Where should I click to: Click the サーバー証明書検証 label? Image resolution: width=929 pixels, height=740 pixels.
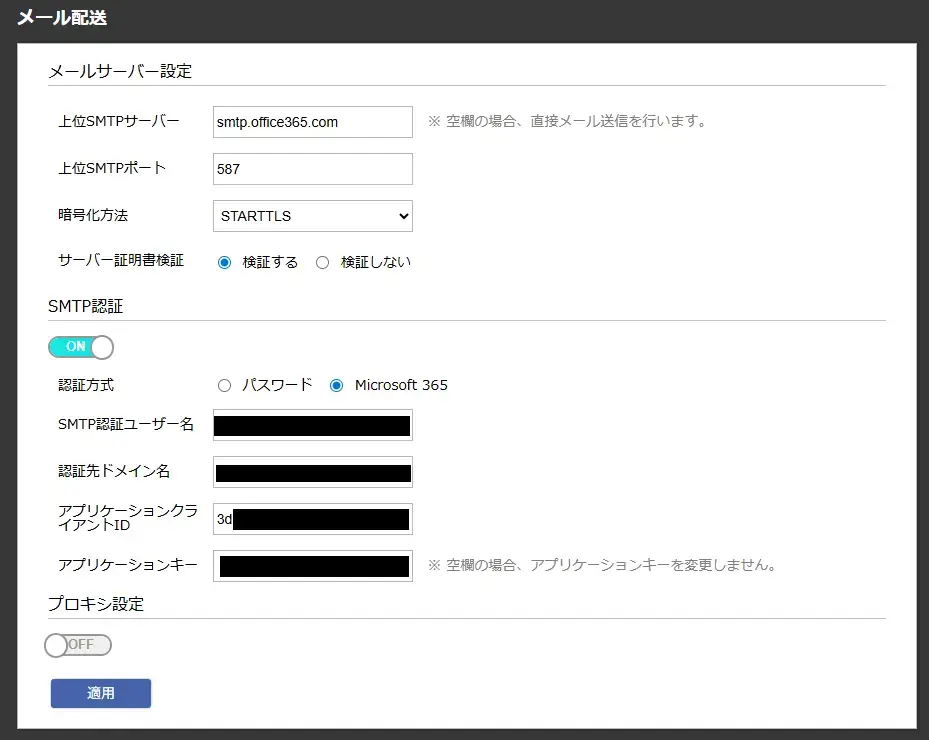coord(121,260)
